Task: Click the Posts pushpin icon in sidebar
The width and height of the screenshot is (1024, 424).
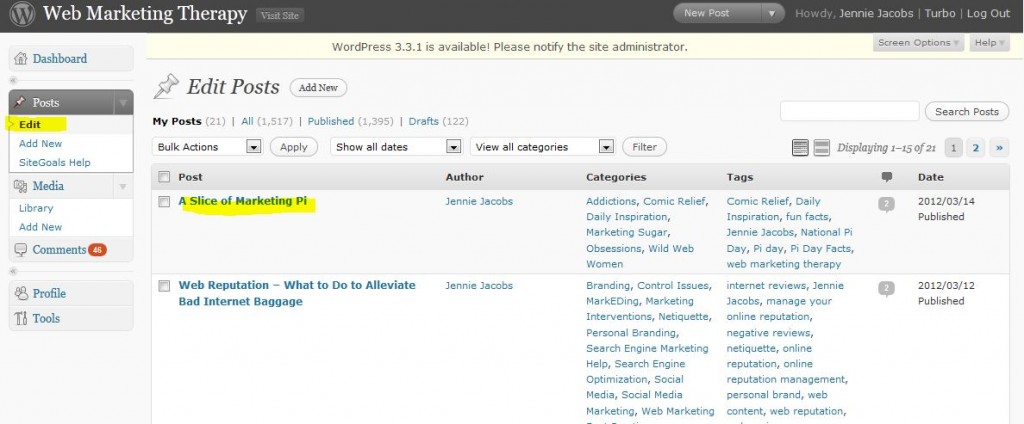Action: click(x=20, y=103)
